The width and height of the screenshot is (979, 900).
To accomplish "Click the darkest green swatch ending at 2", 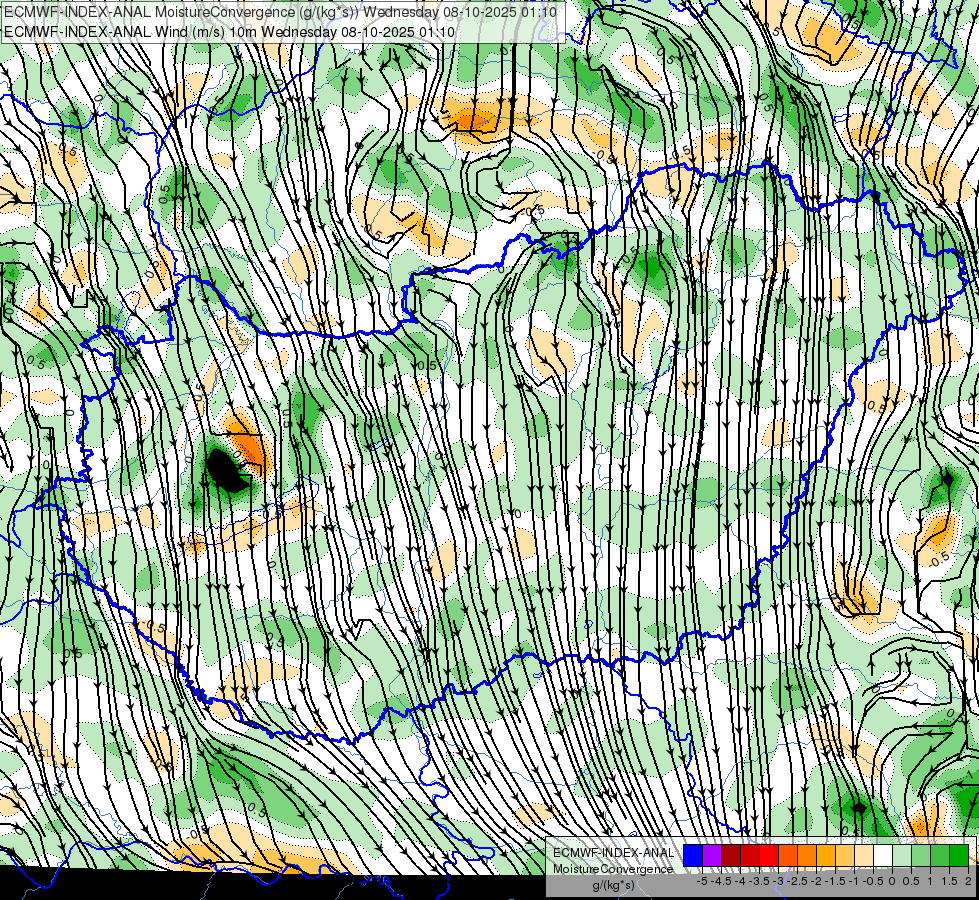I will point(959,855).
